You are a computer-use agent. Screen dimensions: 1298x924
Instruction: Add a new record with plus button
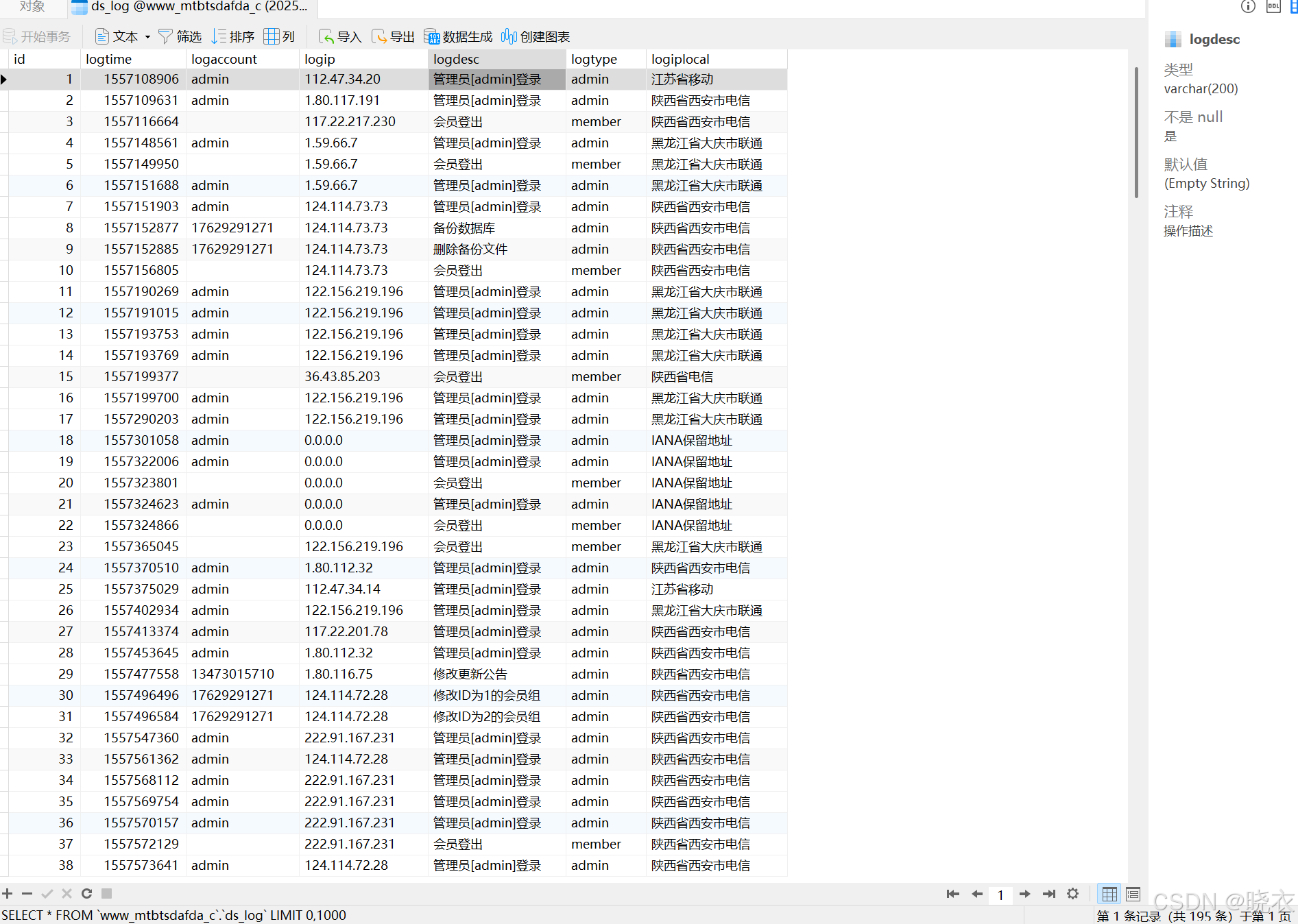coord(8,893)
